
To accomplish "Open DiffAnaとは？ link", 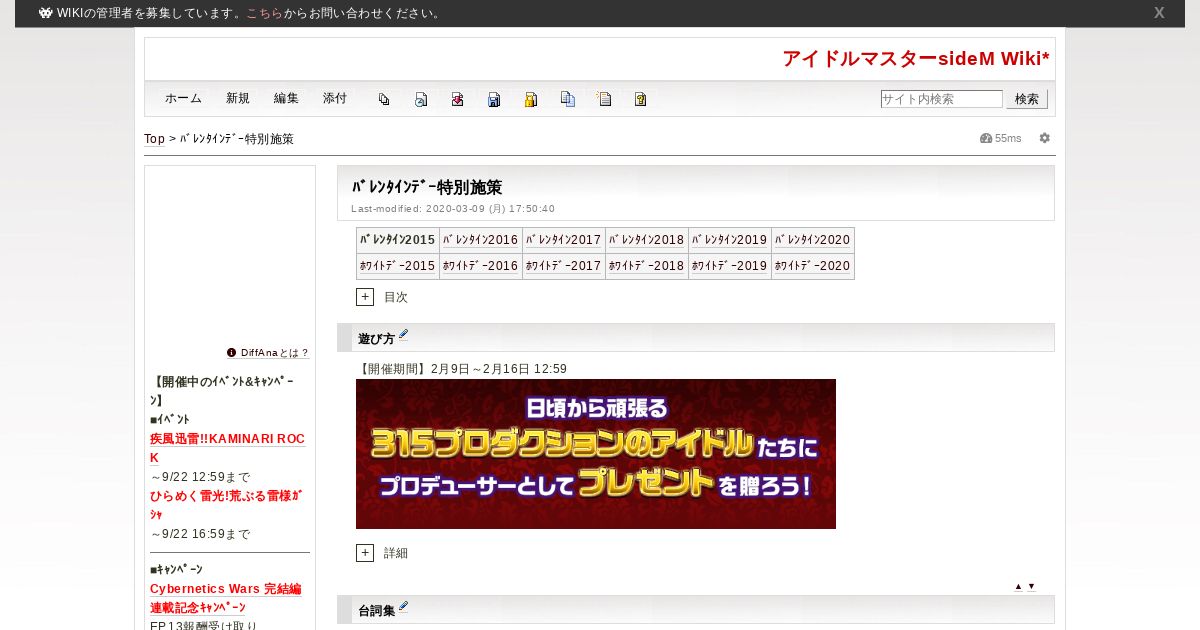I will (x=275, y=353).
